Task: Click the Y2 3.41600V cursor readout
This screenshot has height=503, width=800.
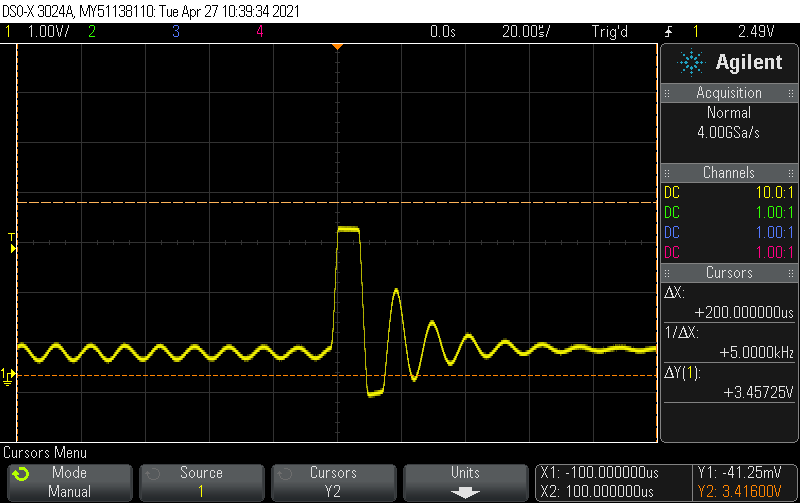Action: click(739, 492)
